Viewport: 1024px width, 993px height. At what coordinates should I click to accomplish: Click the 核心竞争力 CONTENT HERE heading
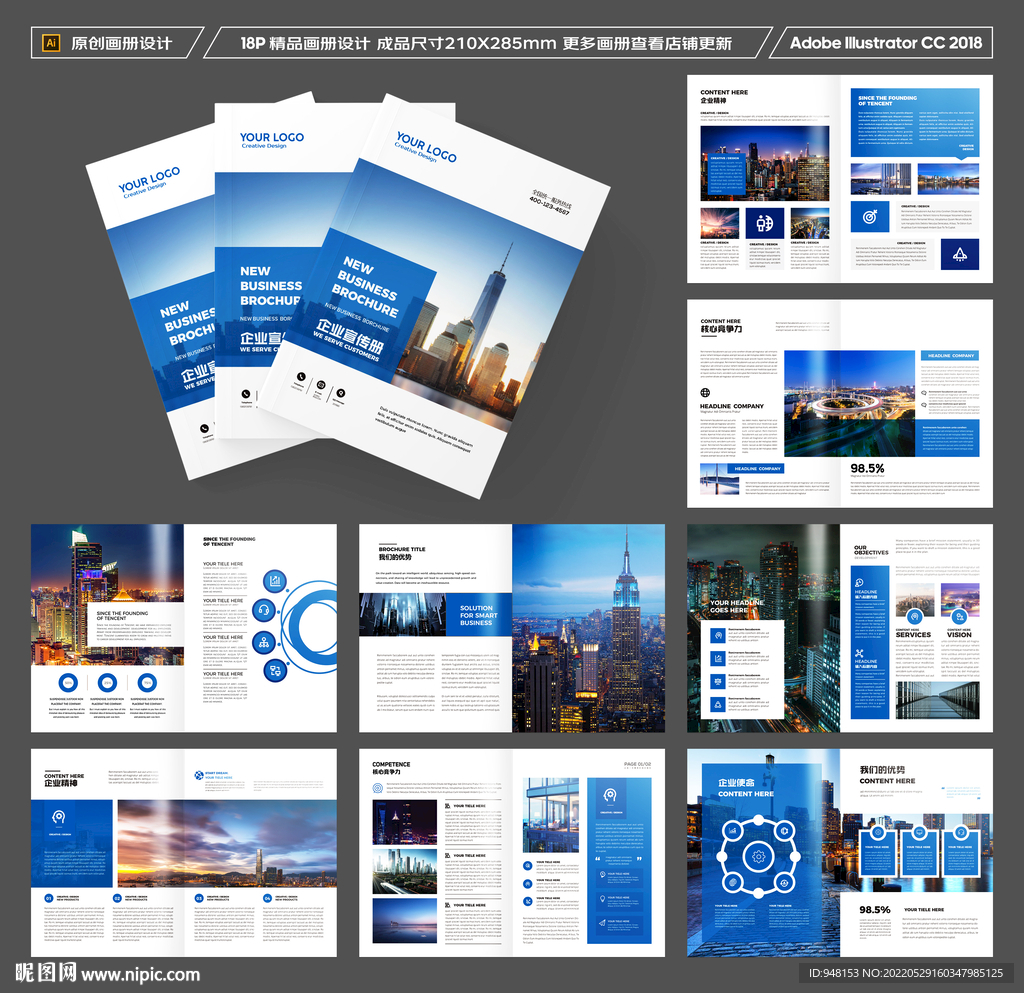[721, 326]
